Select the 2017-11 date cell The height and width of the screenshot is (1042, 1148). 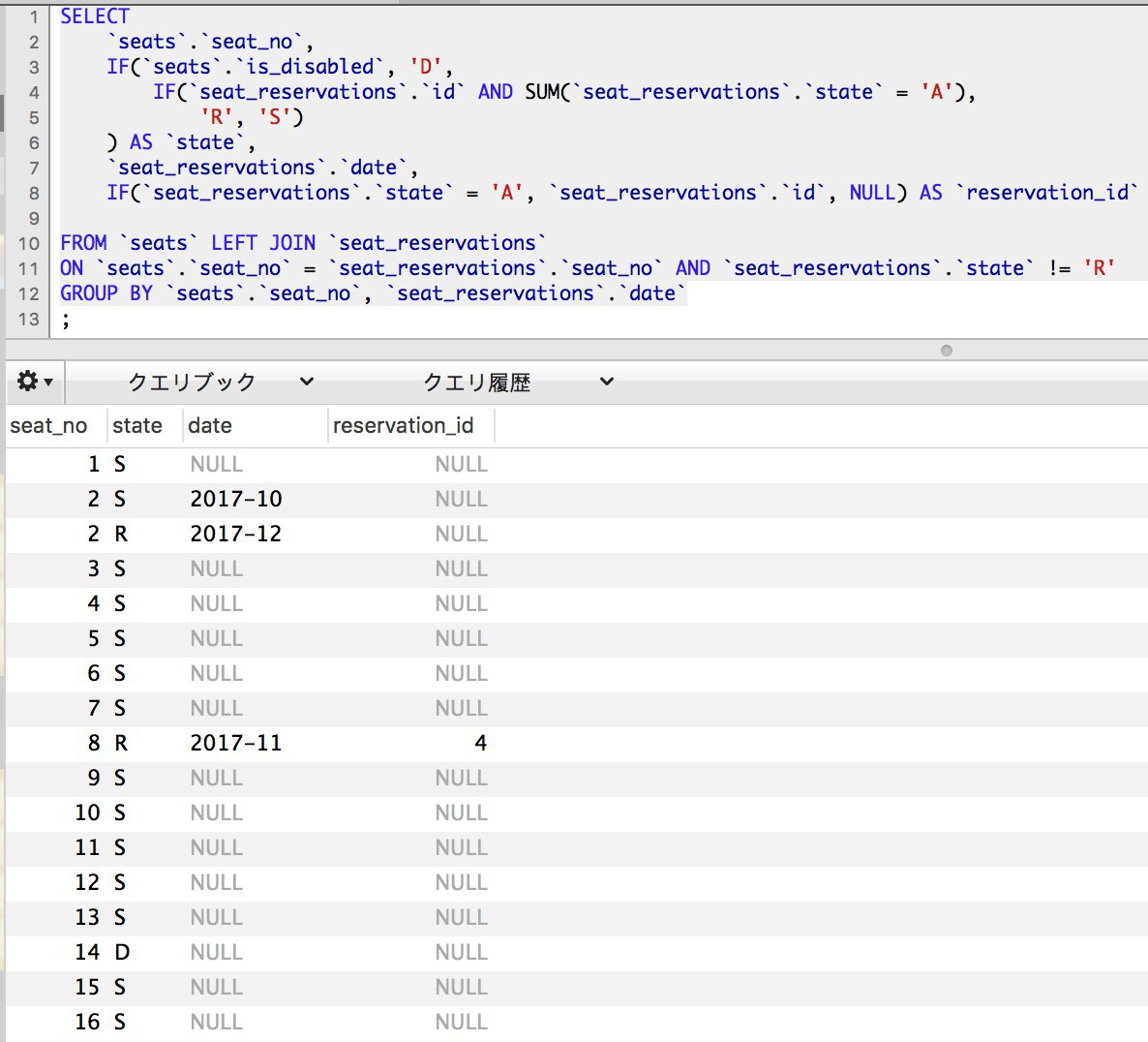click(236, 743)
